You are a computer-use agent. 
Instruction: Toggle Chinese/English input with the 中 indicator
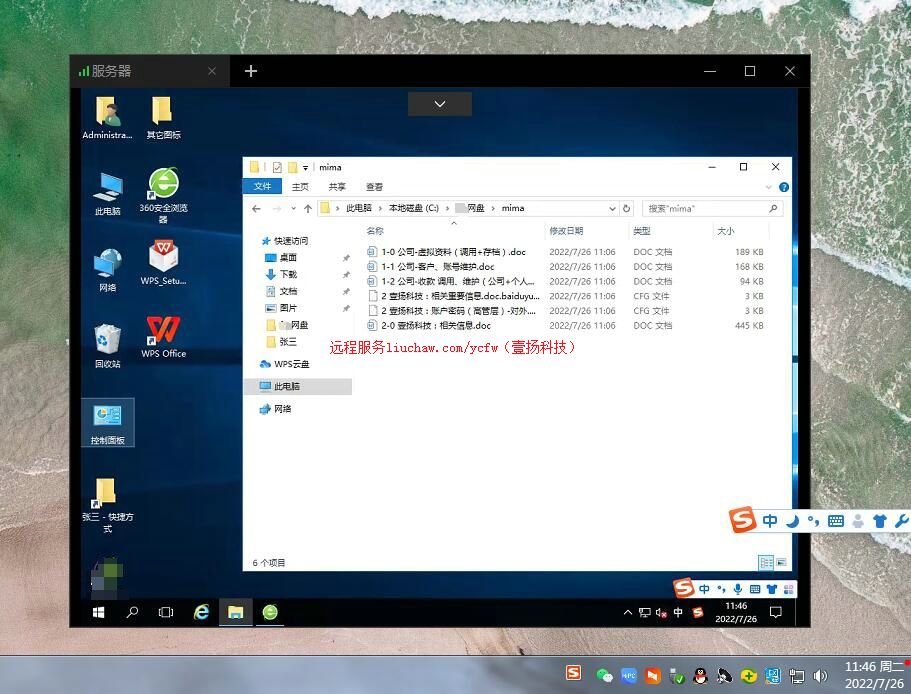(770, 521)
